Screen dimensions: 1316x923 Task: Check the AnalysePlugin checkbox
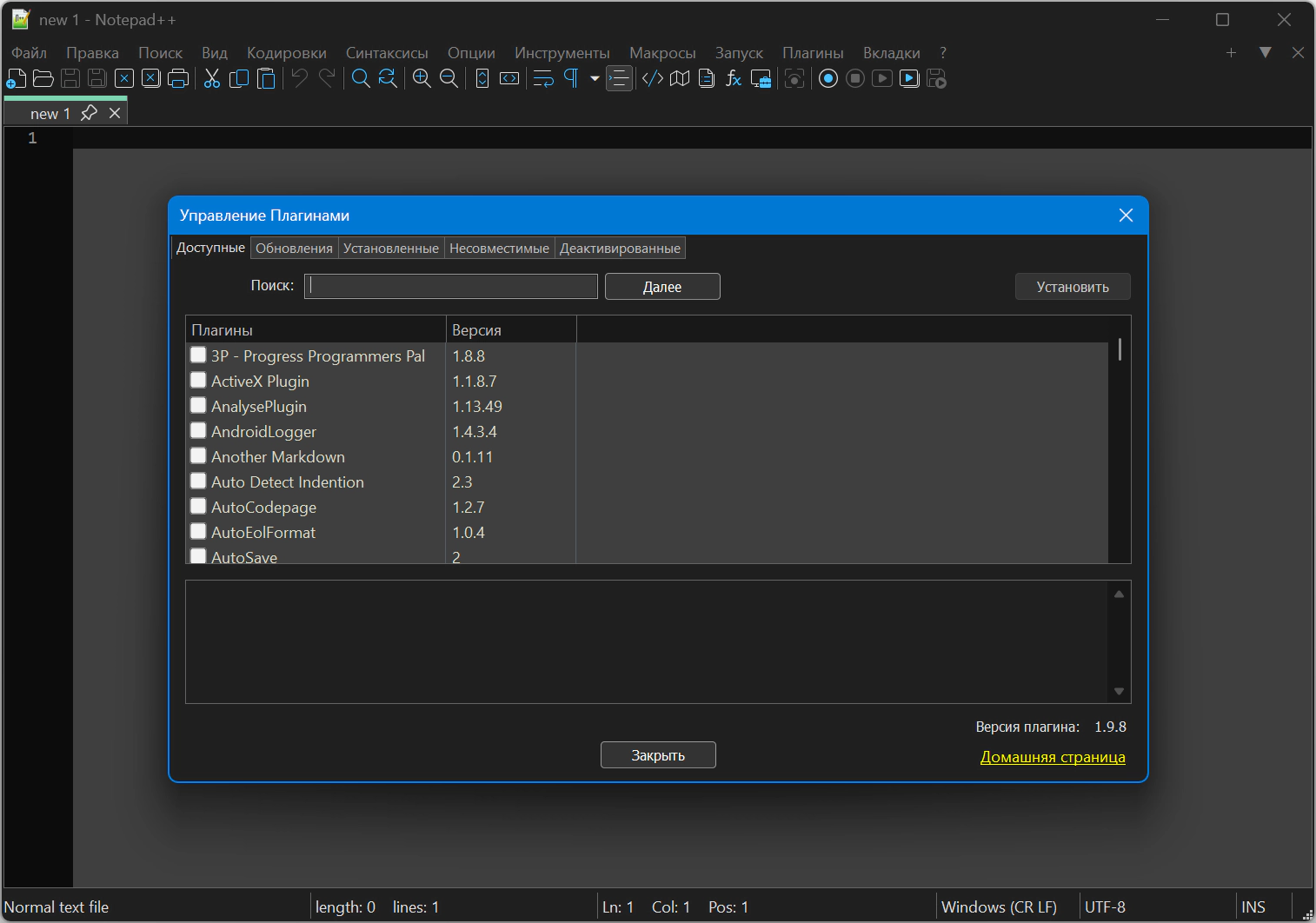[x=198, y=405]
